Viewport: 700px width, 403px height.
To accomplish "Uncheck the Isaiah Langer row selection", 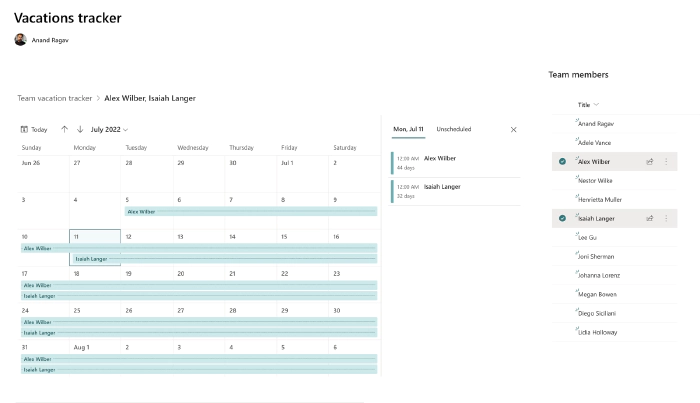I will click(562, 218).
